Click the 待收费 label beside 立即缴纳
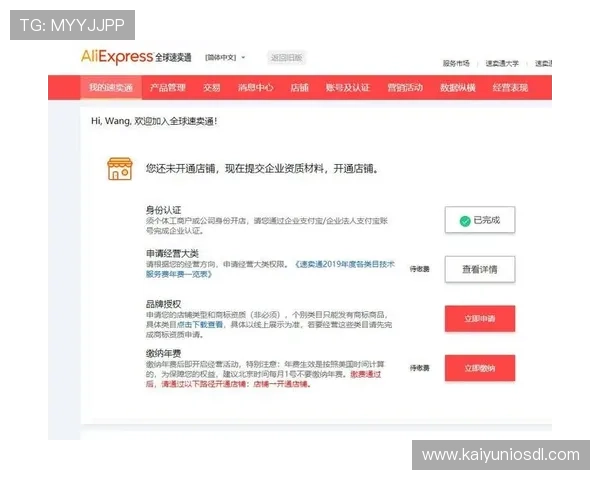The height and width of the screenshot is (480, 600). (x=419, y=368)
